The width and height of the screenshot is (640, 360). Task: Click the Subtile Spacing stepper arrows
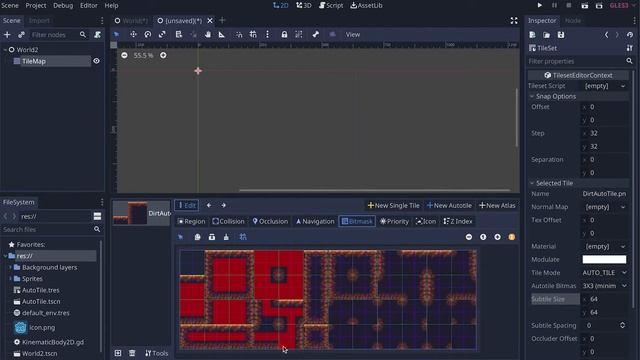tap(622, 325)
